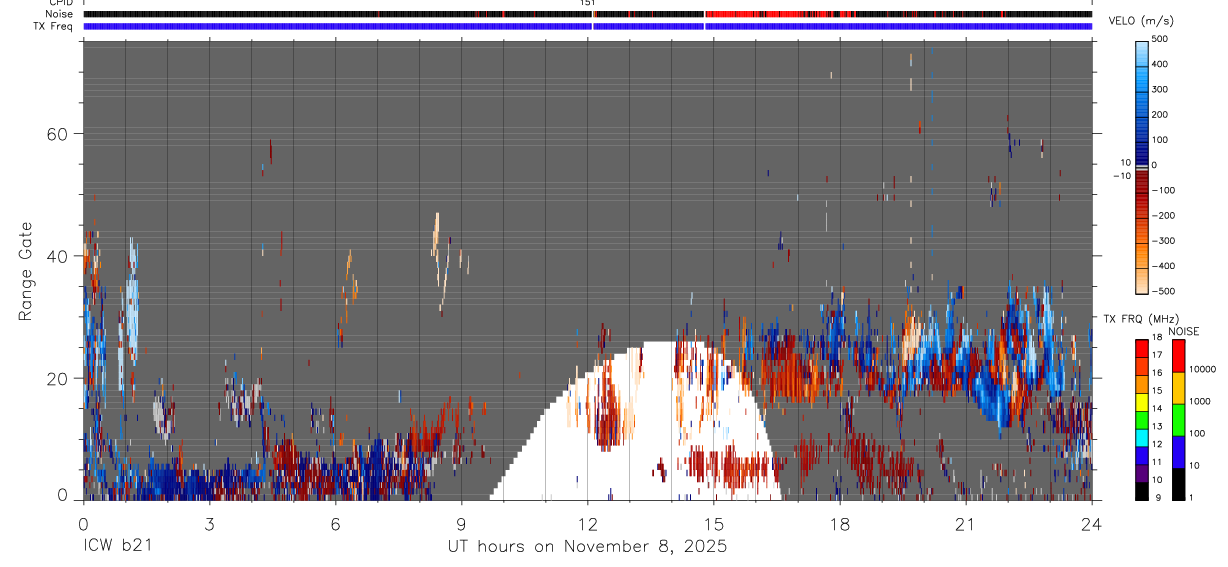
Task: Click the 18 hour label on UT axis
Action: (x=839, y=524)
